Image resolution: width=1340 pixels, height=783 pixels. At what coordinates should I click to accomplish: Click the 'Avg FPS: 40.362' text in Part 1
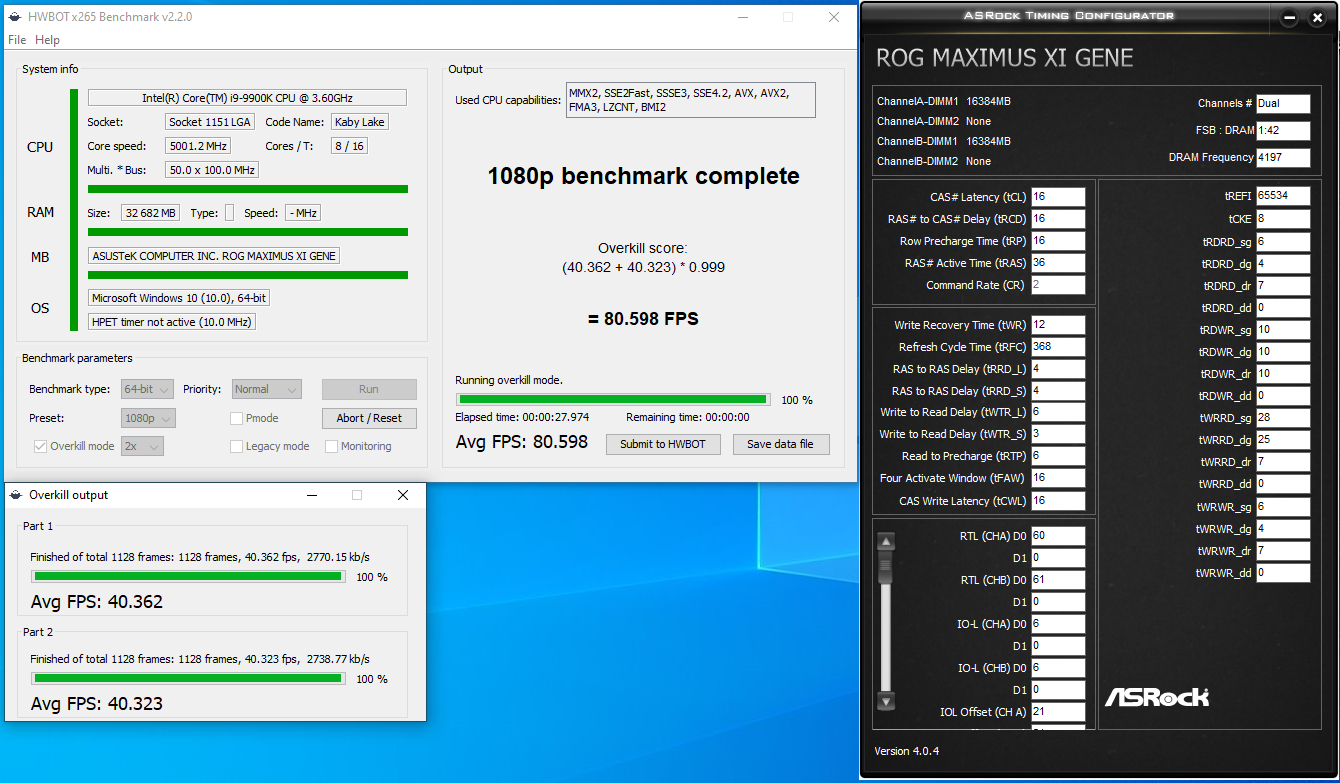pyautogui.click(x=97, y=602)
